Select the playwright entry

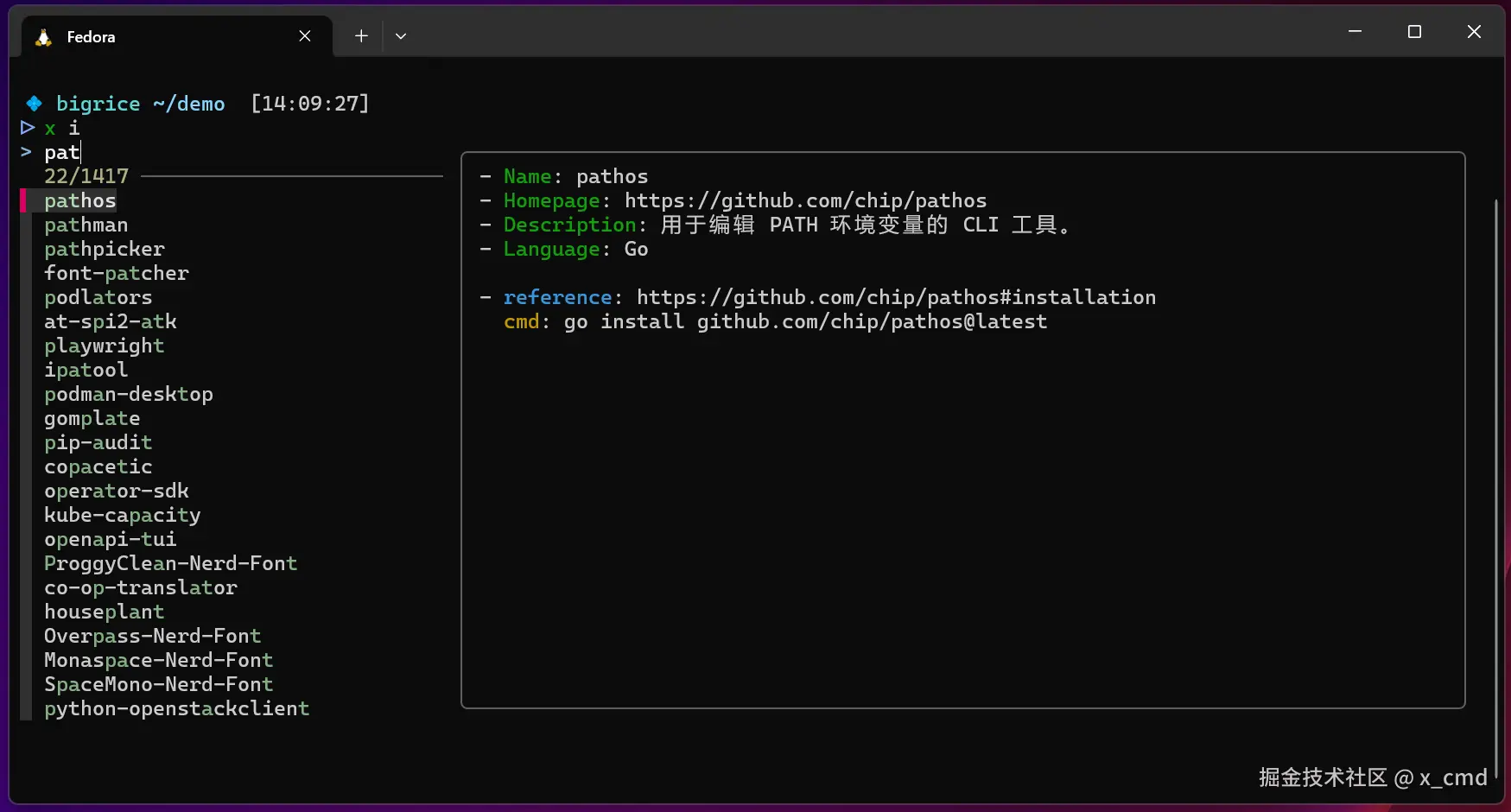click(105, 346)
